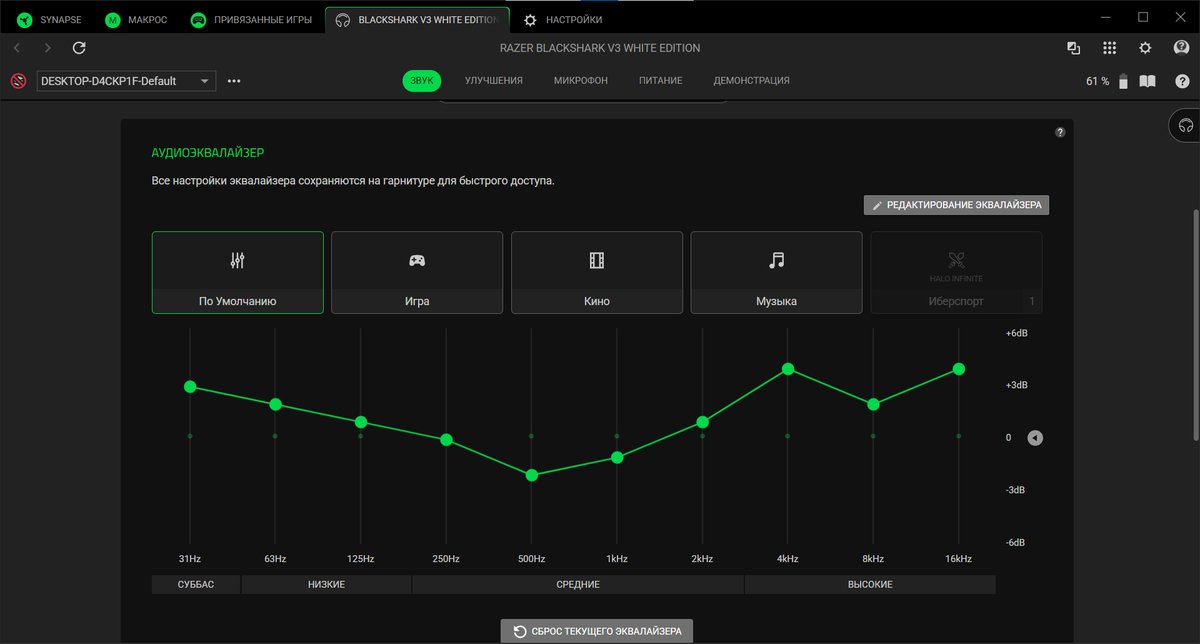This screenshot has width=1200, height=644.
Task: Select the Питание sub-tab
Action: [x=661, y=81]
